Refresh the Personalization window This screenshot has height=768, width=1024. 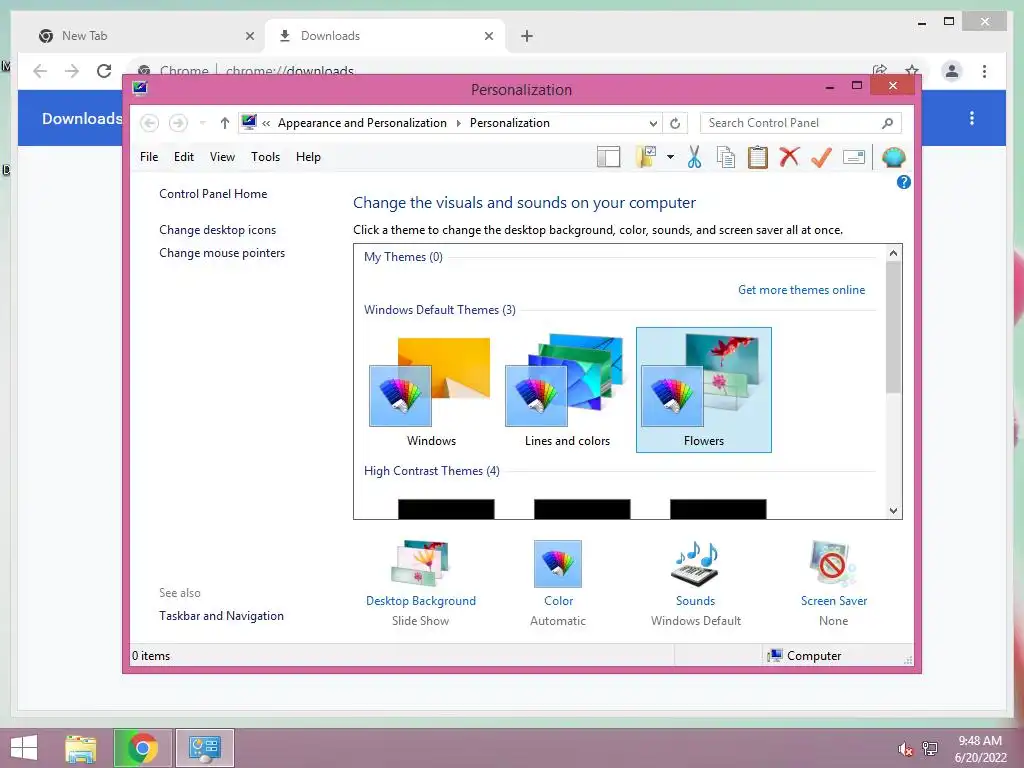(675, 123)
